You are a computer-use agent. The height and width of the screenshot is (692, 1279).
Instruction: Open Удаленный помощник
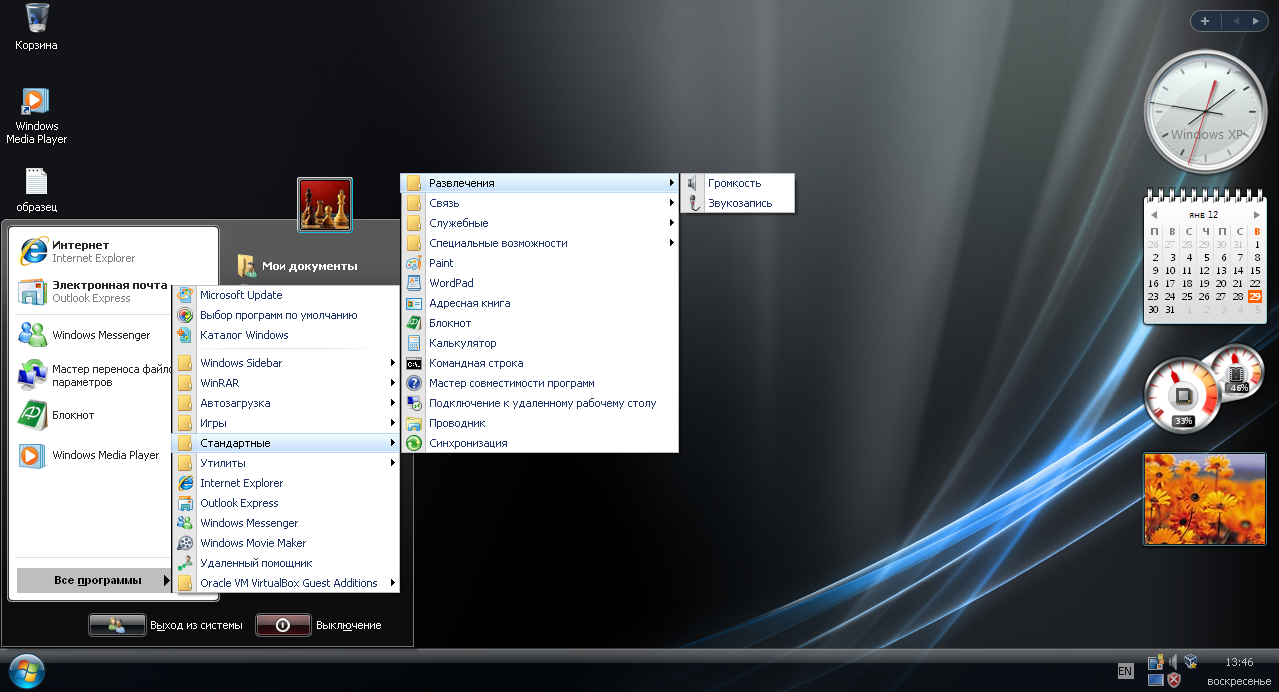286,563
